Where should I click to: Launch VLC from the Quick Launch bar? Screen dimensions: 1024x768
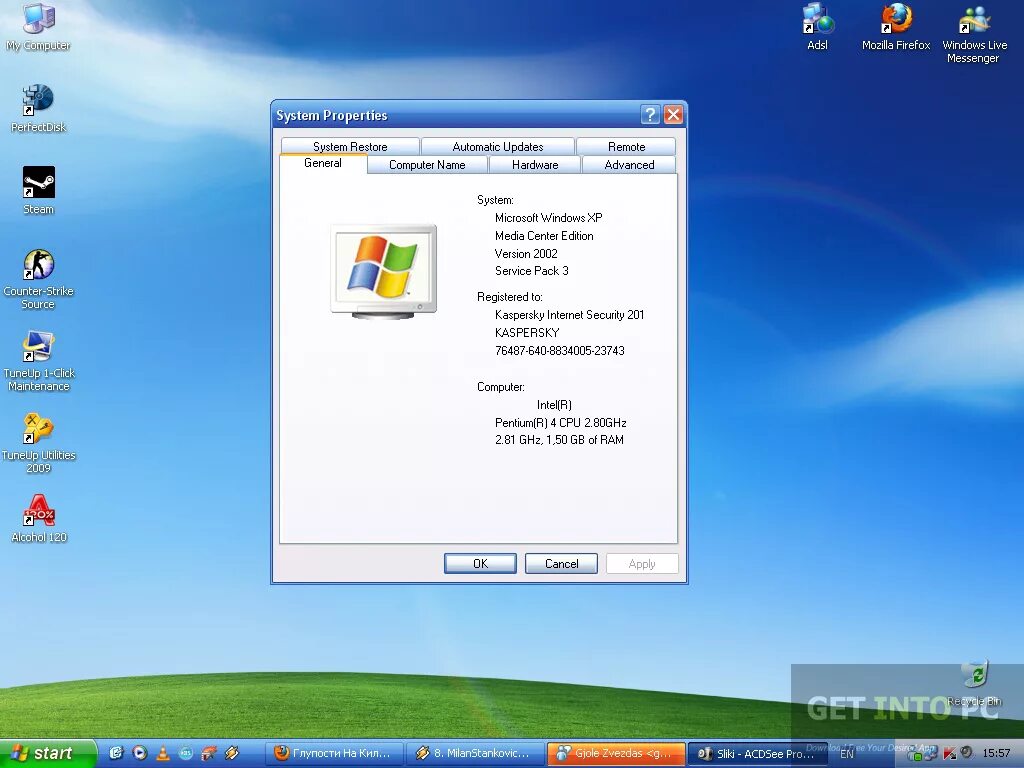[x=163, y=753]
